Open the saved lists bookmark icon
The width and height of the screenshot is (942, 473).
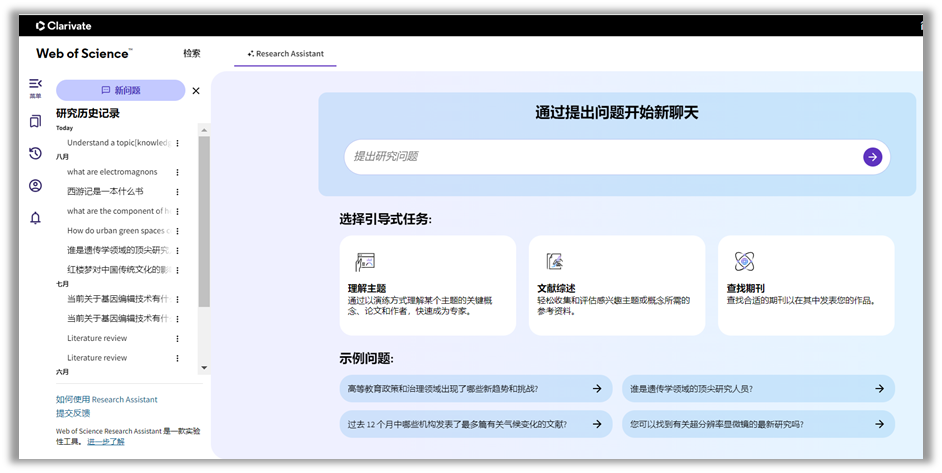pyautogui.click(x=36, y=121)
